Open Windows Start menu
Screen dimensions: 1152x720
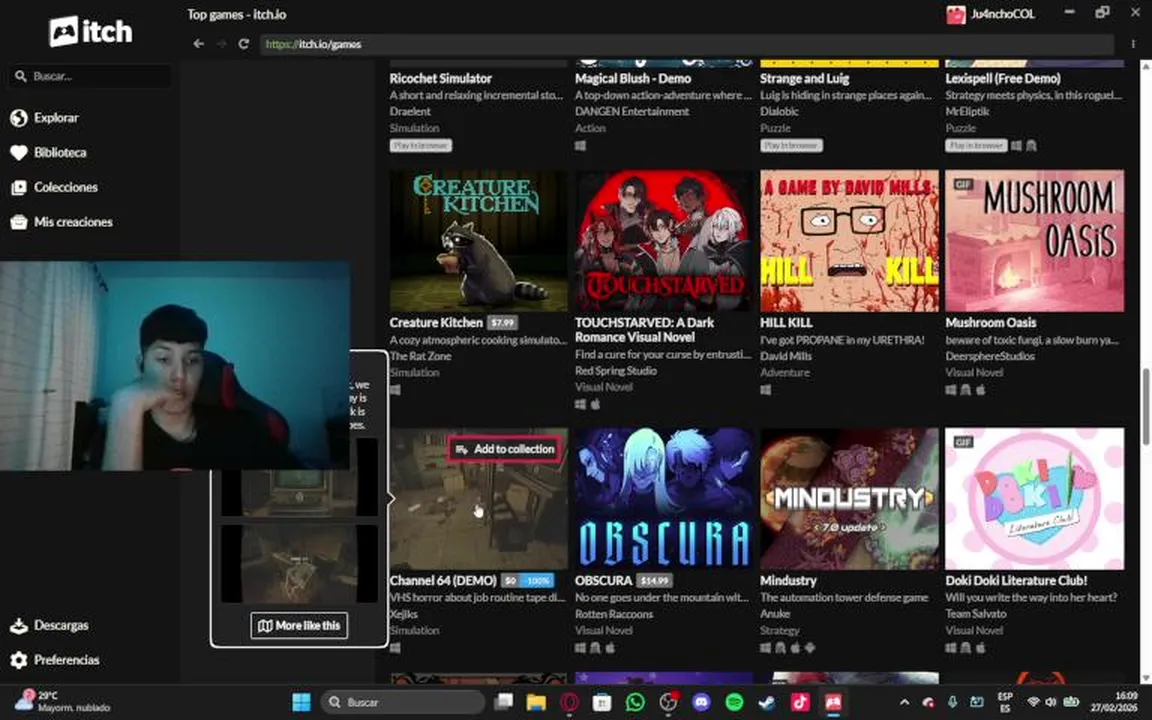[x=301, y=702]
